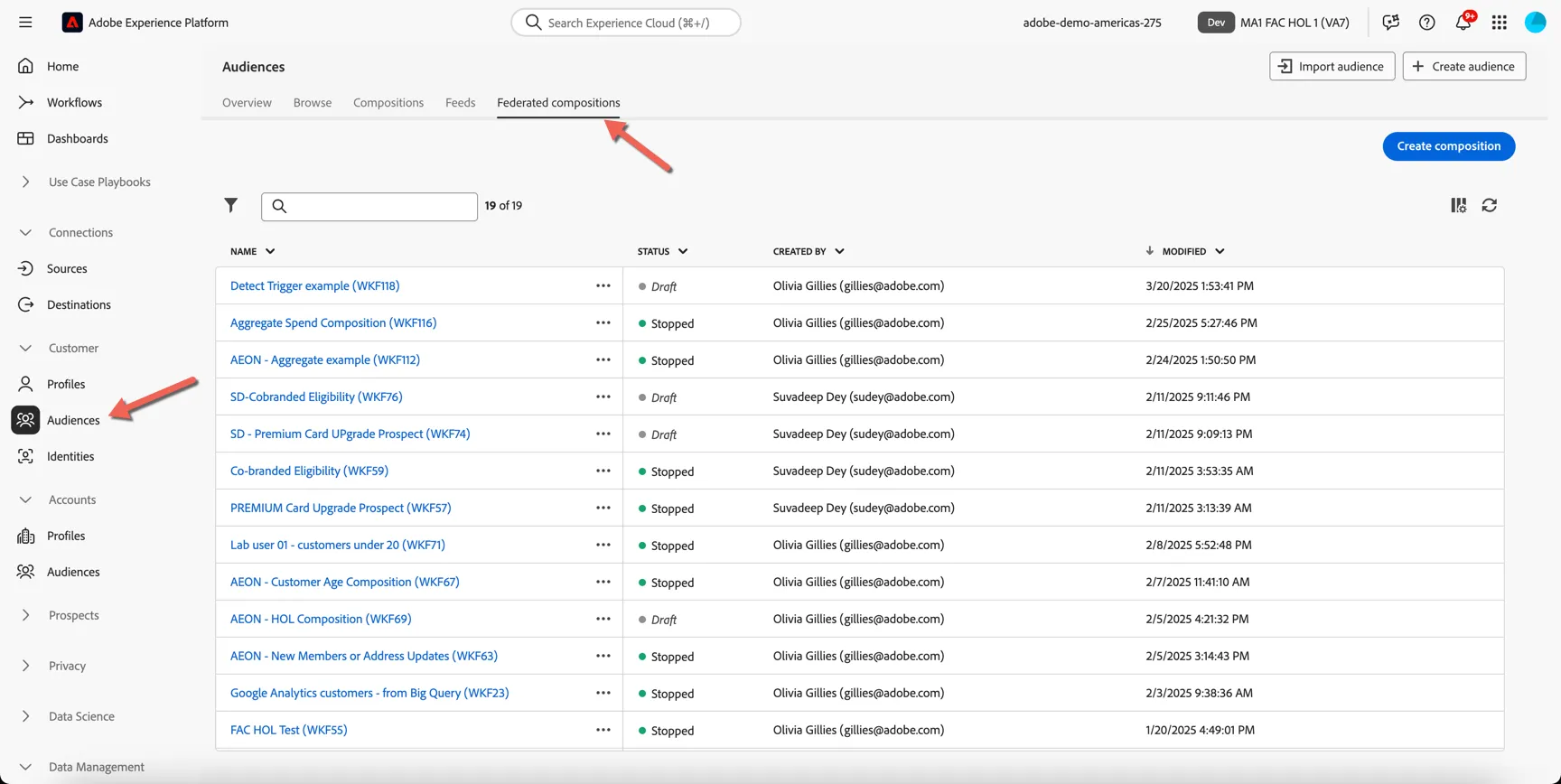The width and height of the screenshot is (1561, 784).
Task: Click the Import audience button
Action: pos(1332,66)
